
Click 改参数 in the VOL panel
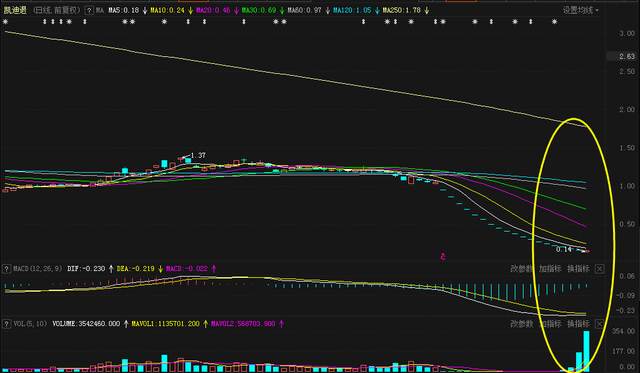click(522, 324)
